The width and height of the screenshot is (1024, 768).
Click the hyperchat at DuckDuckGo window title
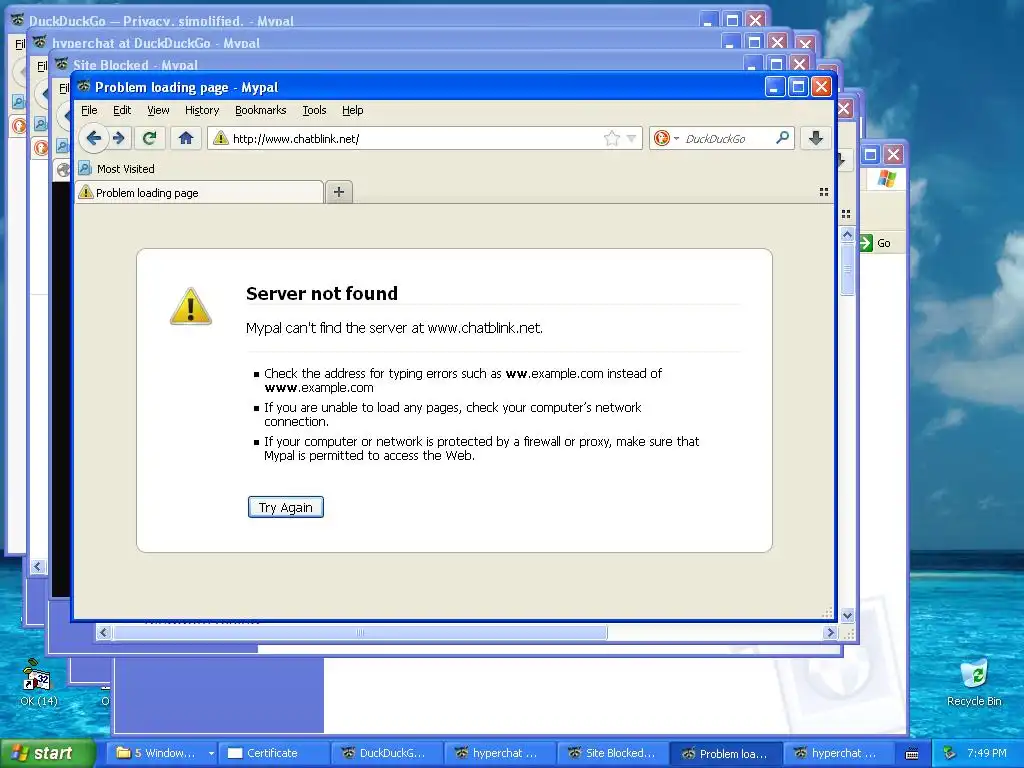click(x=155, y=43)
